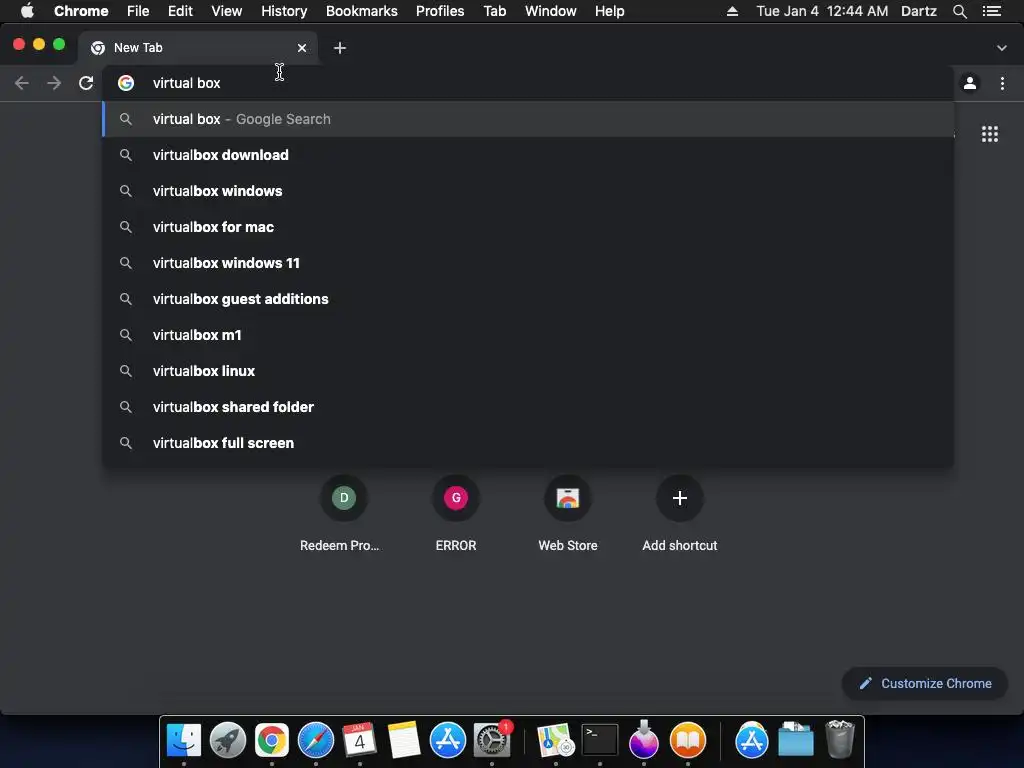Open the Google apps grid
The width and height of the screenshot is (1024, 768).
tap(990, 134)
